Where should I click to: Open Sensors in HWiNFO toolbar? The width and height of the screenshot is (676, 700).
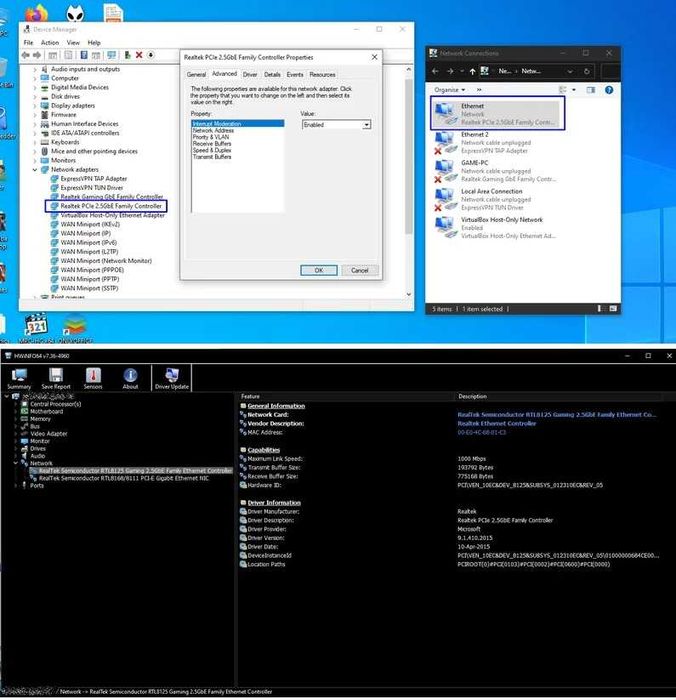(93, 379)
